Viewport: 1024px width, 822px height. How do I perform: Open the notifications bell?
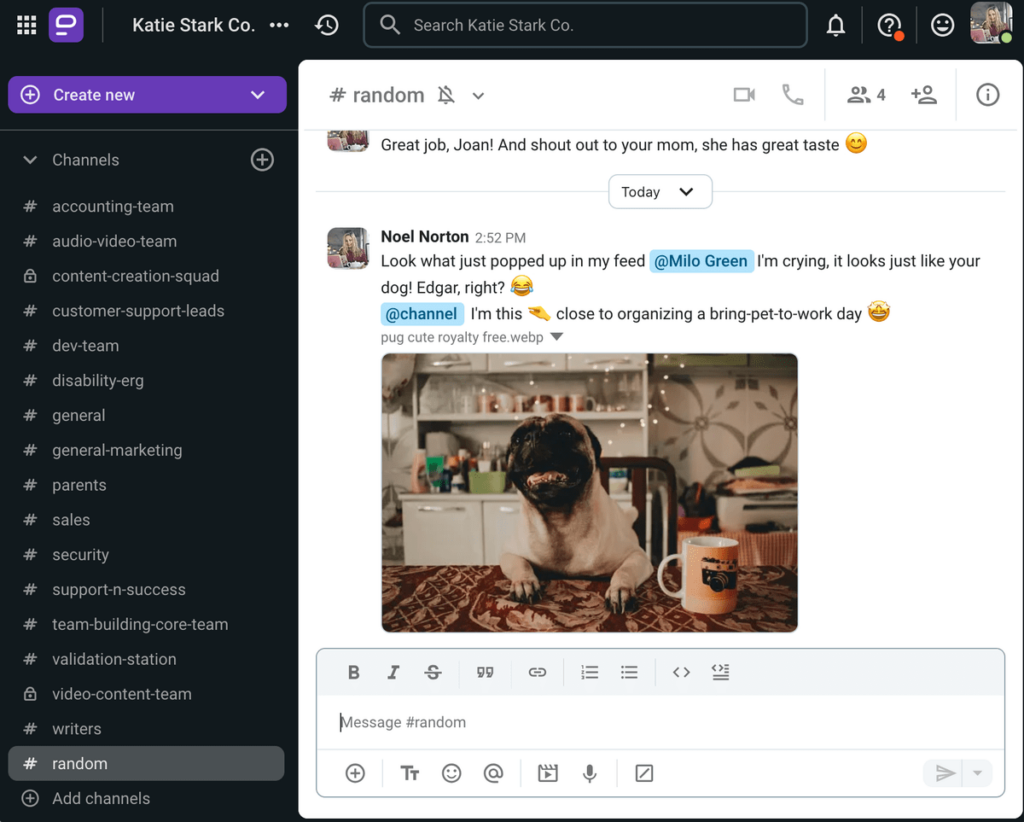click(835, 26)
